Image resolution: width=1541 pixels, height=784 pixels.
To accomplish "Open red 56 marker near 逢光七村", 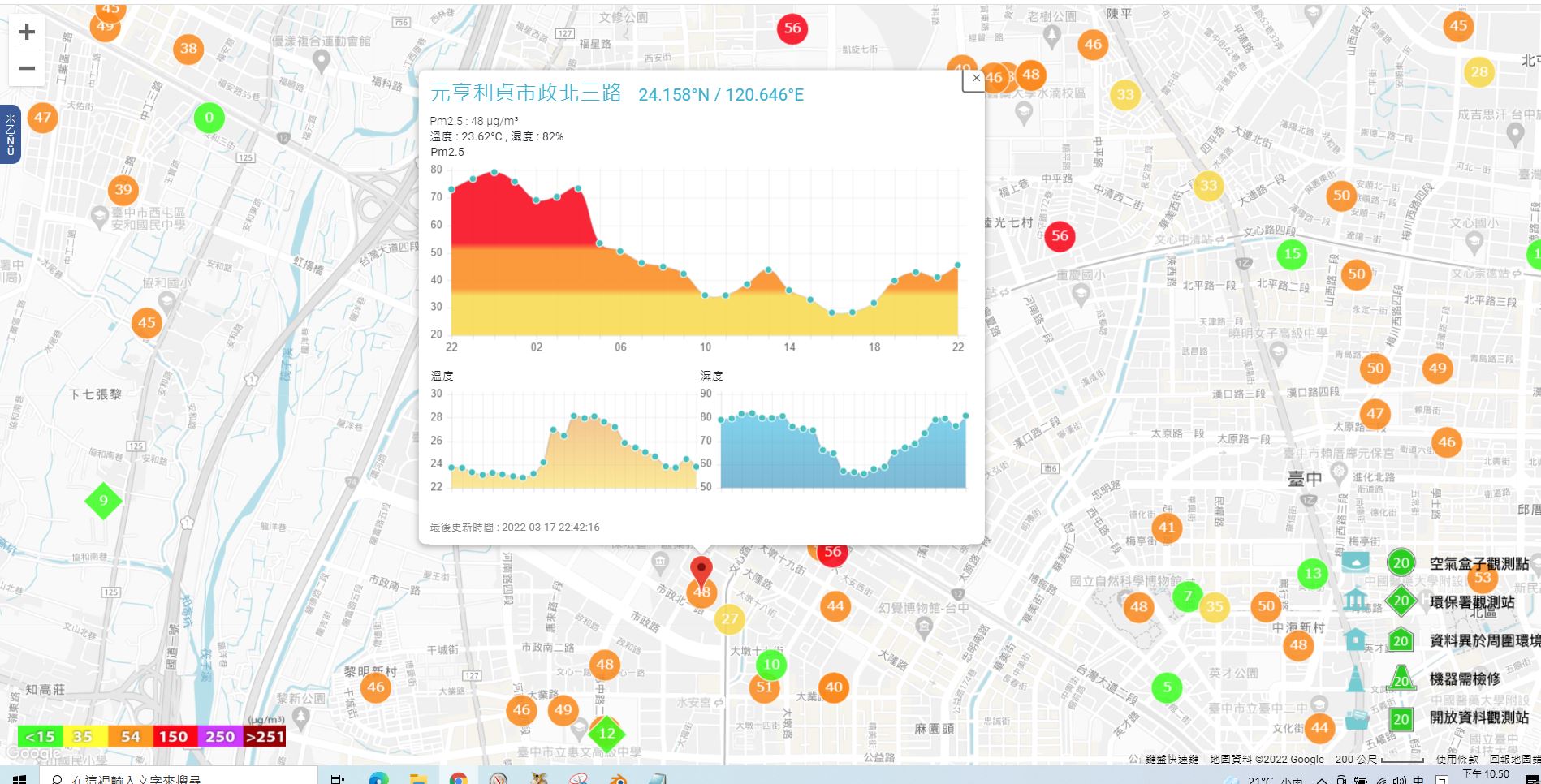I will 1060,236.
